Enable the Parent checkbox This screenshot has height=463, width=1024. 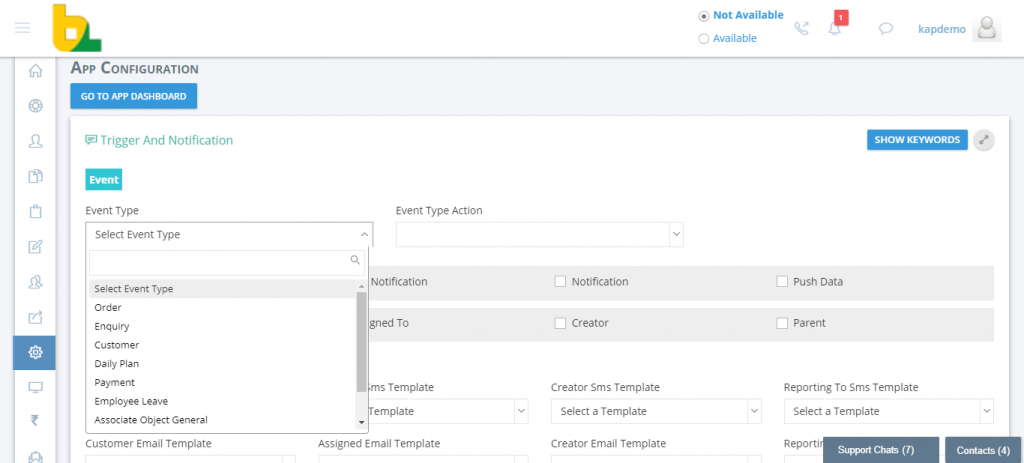tap(782, 323)
